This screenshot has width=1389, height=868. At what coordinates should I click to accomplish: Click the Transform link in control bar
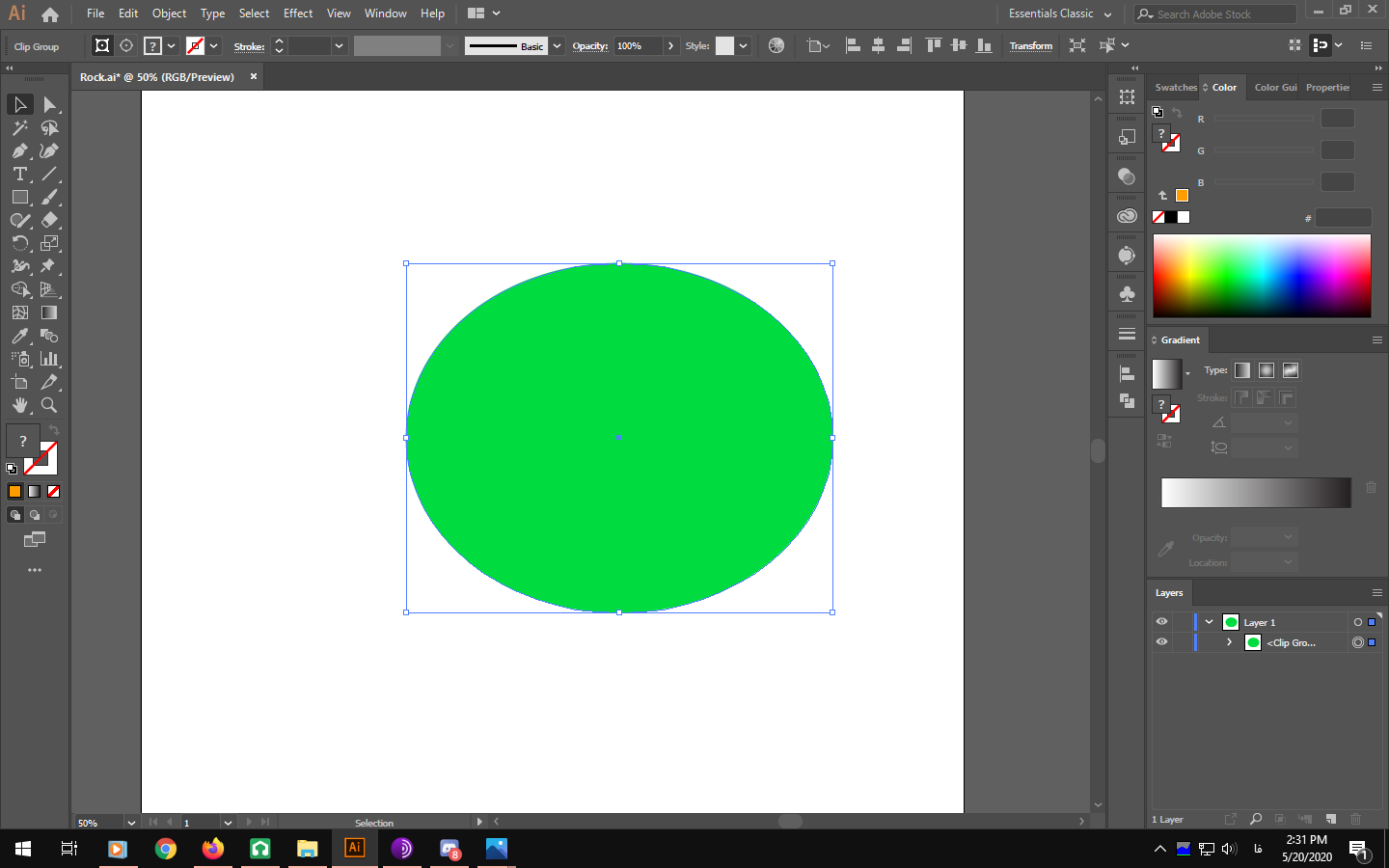click(1030, 45)
